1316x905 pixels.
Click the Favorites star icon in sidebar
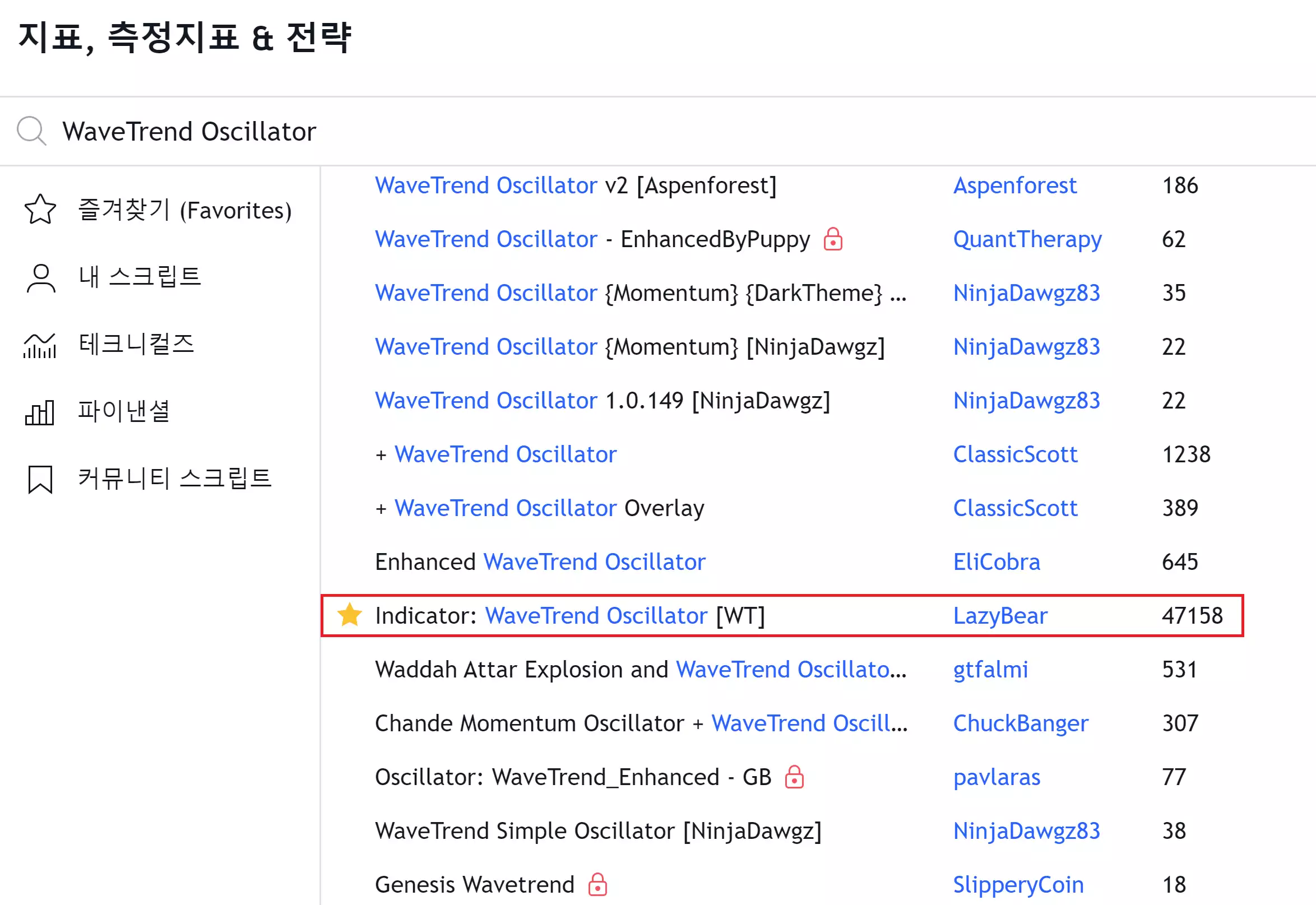pyautogui.click(x=40, y=210)
